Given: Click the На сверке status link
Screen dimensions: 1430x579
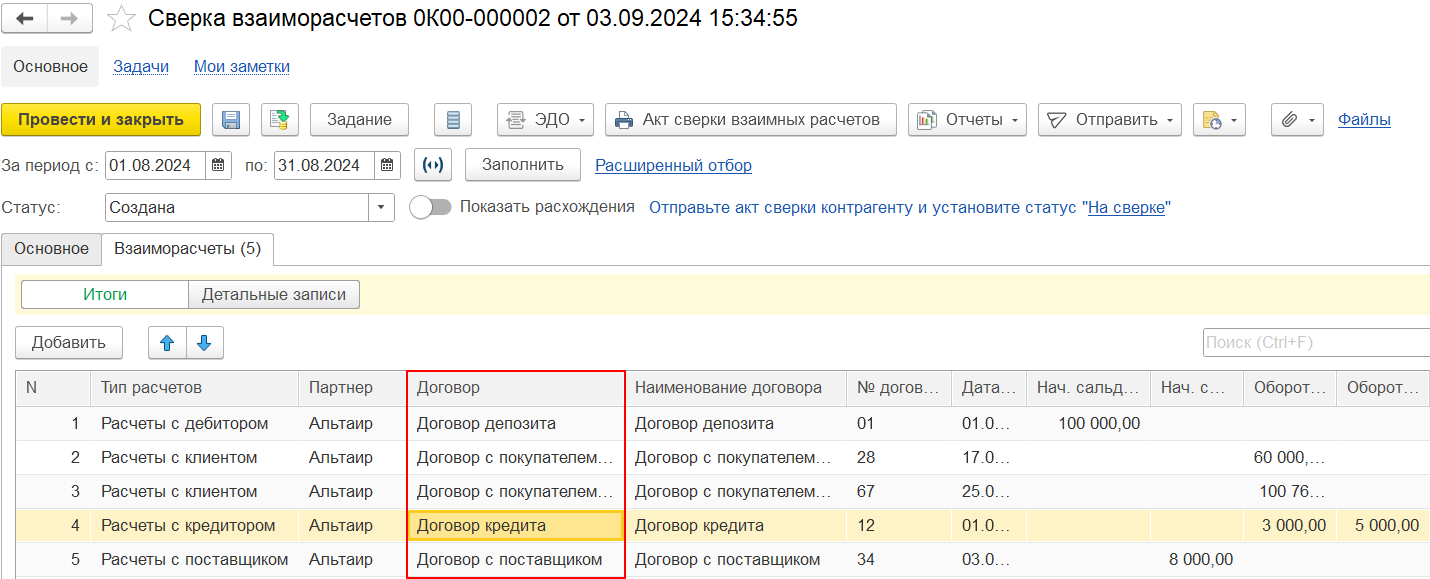Looking at the screenshot, I should coord(1126,208).
